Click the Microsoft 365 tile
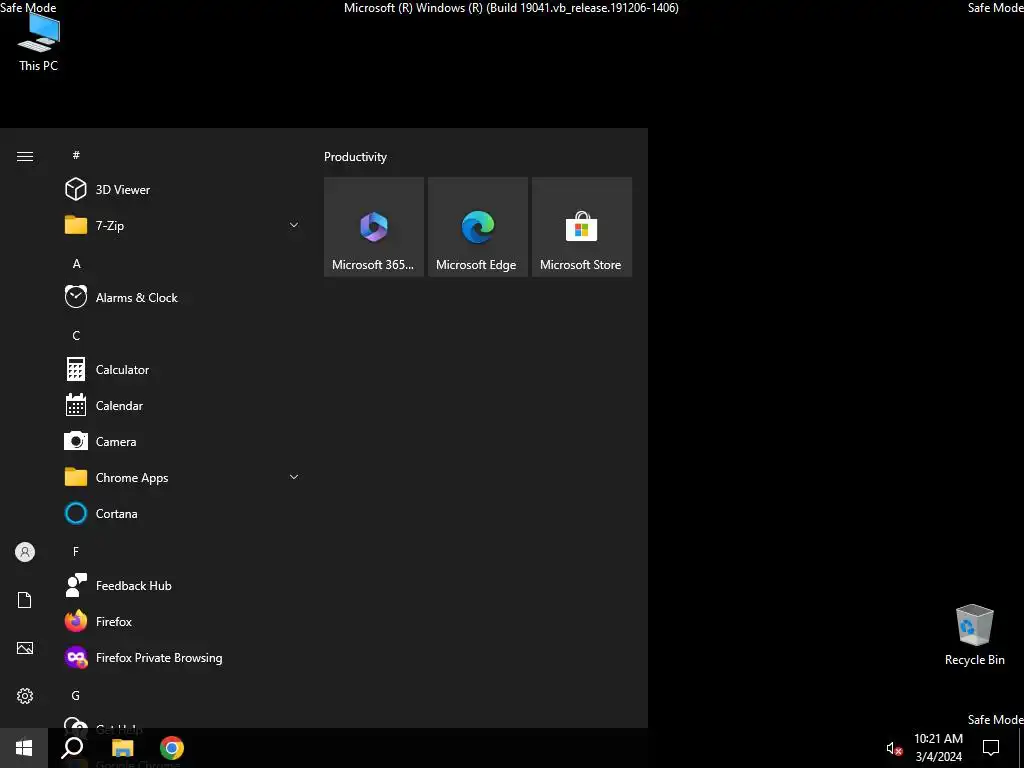 click(x=374, y=227)
